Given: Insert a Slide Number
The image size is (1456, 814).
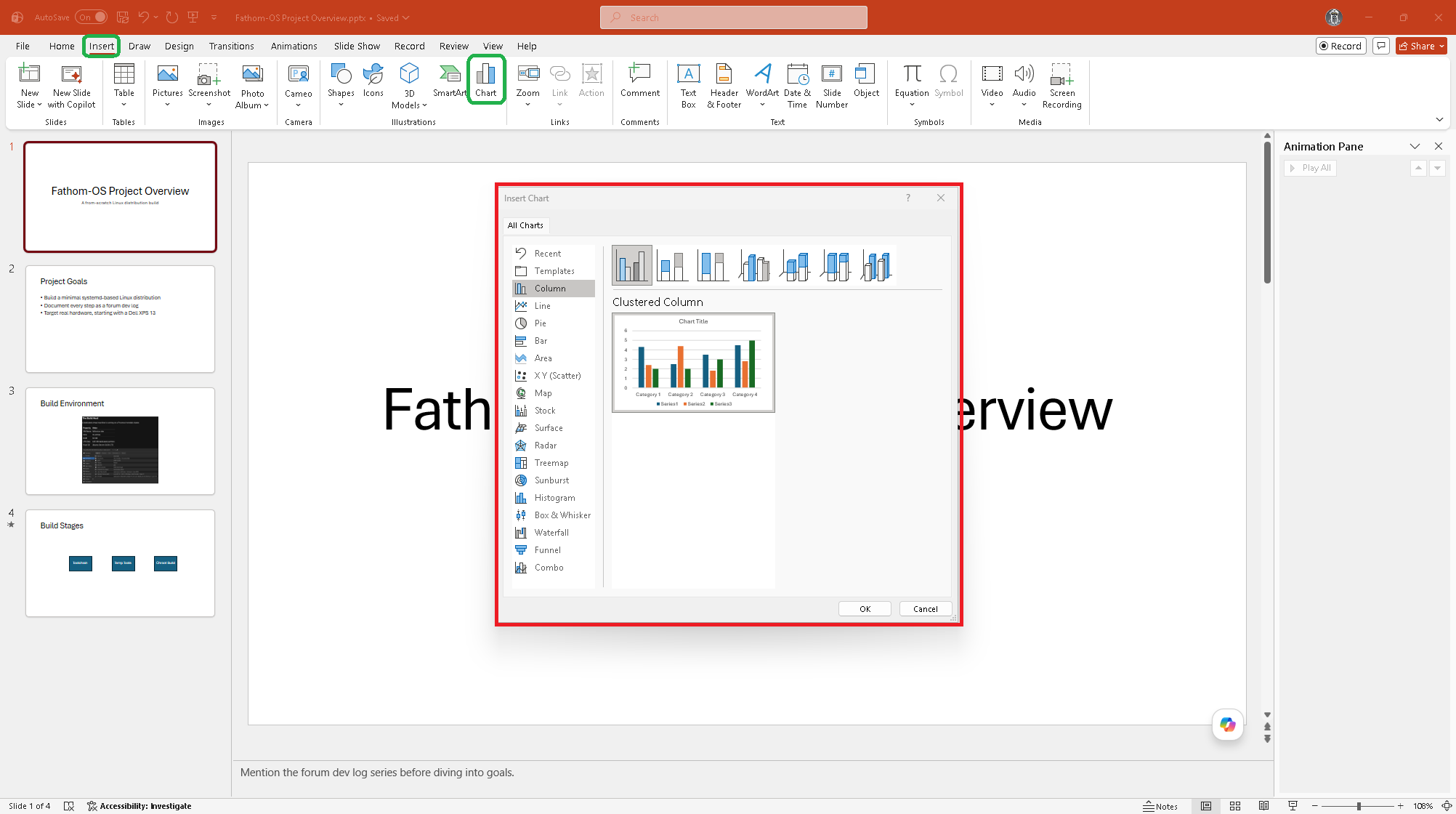Looking at the screenshot, I should pos(832,86).
